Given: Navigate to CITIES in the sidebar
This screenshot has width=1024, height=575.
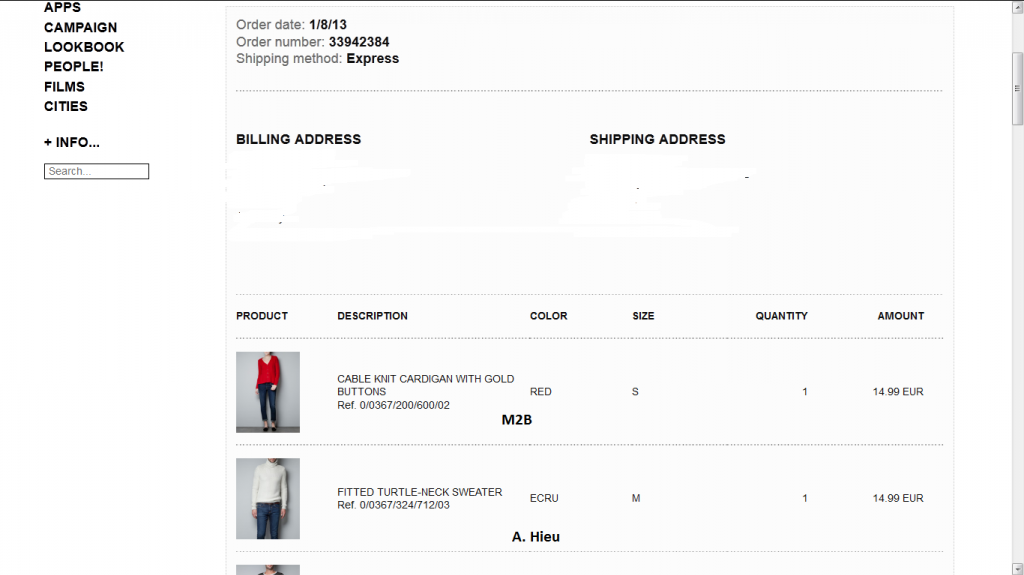Looking at the screenshot, I should pos(66,106).
